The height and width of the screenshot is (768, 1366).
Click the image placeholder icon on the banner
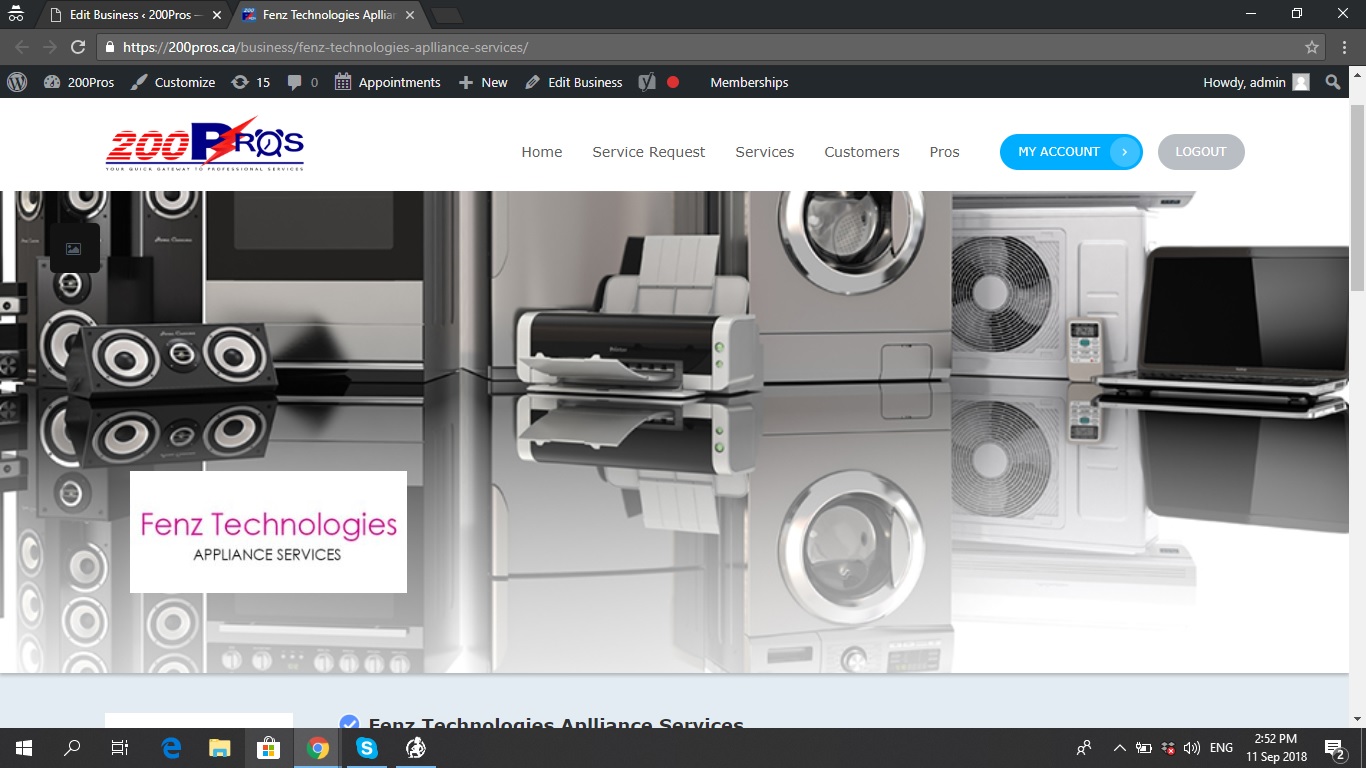pyautogui.click(x=73, y=247)
